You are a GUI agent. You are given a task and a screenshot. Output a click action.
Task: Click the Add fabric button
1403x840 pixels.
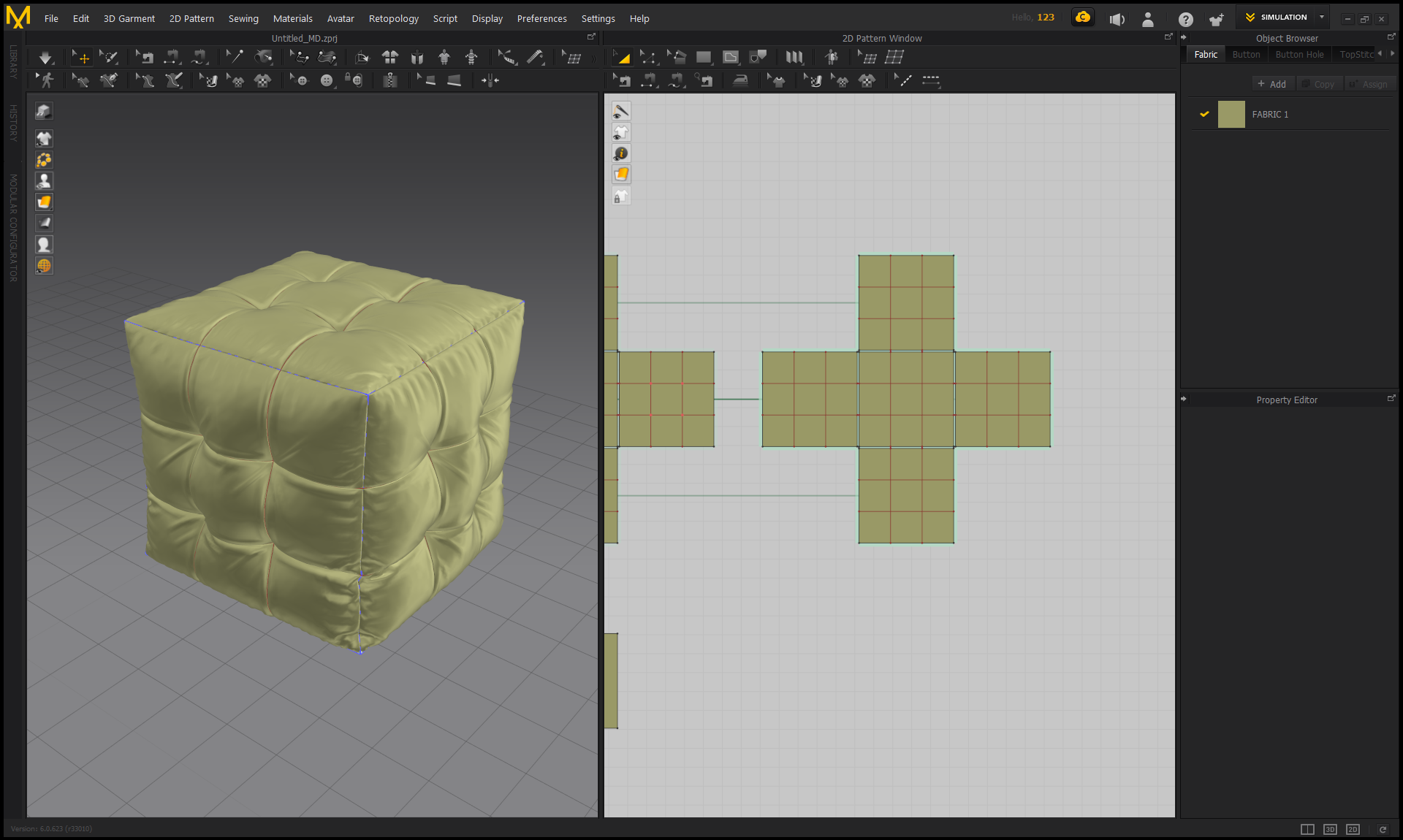coord(1272,84)
